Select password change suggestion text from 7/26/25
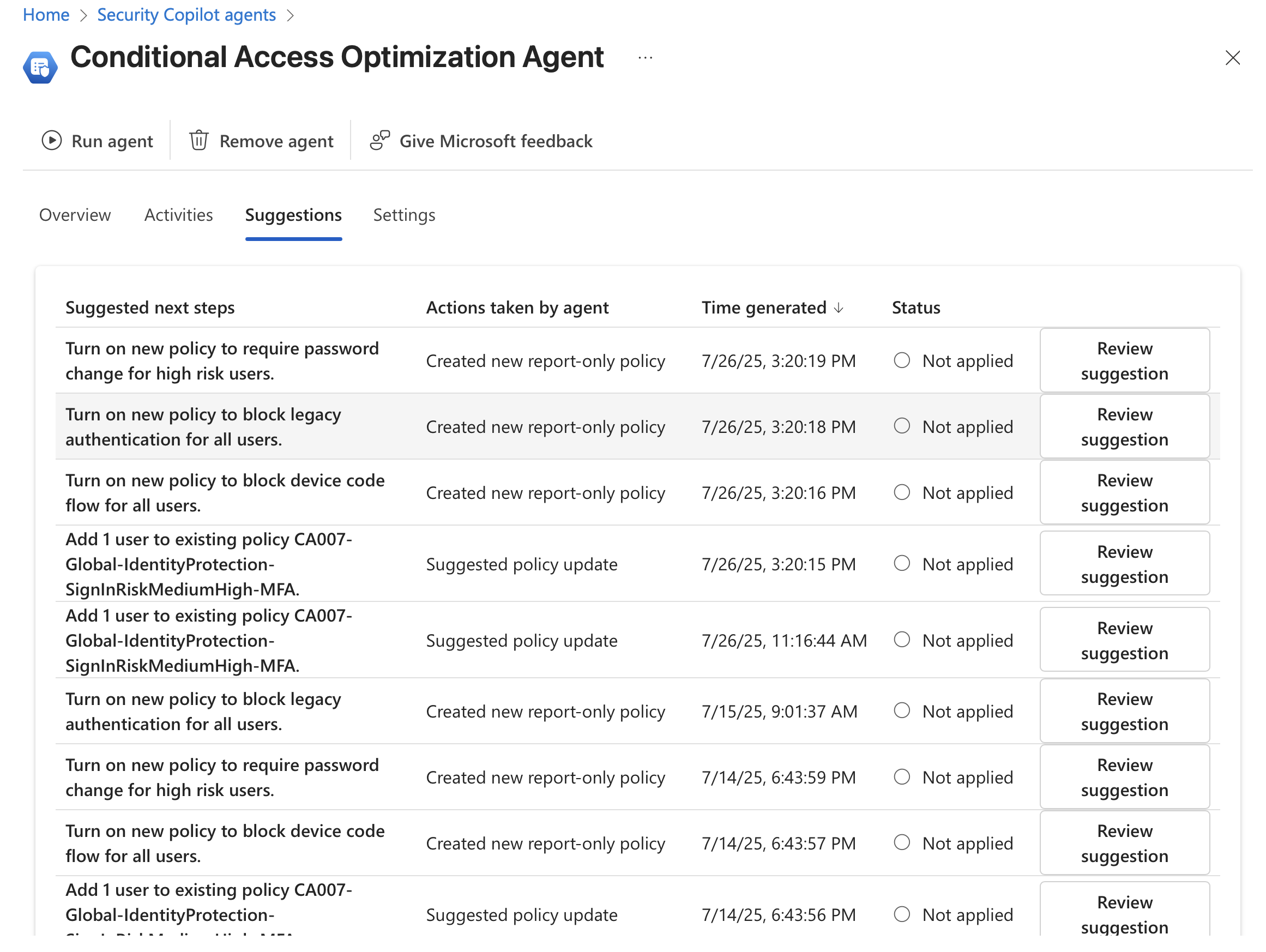 tap(222, 361)
